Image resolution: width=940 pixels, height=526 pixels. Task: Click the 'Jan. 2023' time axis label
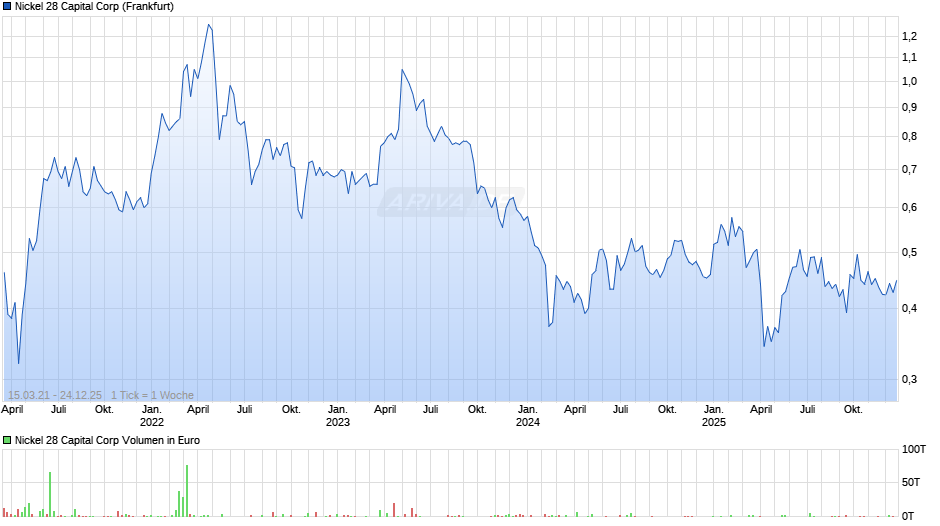[x=338, y=416]
